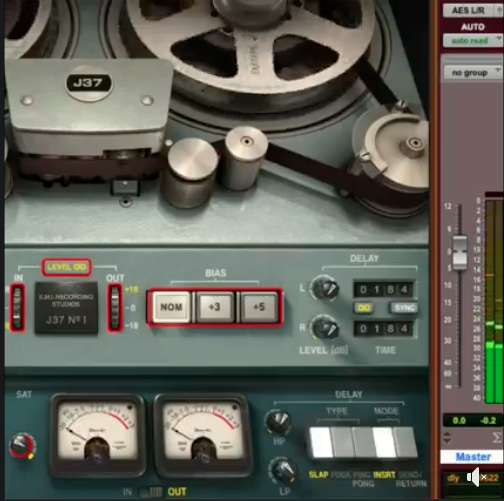Click the Delay R level knob
This screenshot has width=504, height=501.
(x=324, y=328)
